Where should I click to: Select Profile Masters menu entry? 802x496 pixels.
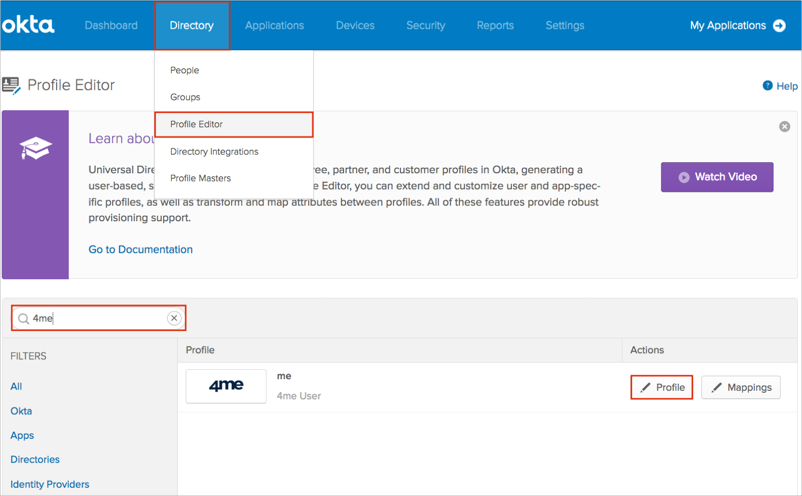click(x=200, y=178)
